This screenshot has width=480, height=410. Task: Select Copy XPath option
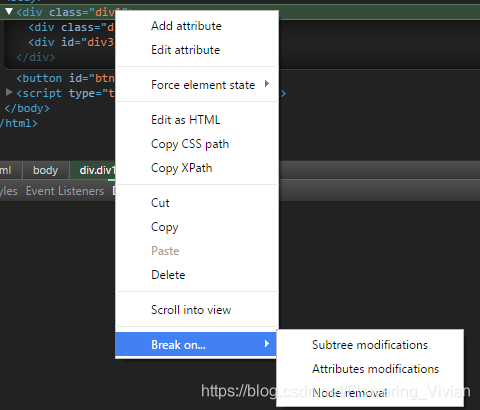197,168
